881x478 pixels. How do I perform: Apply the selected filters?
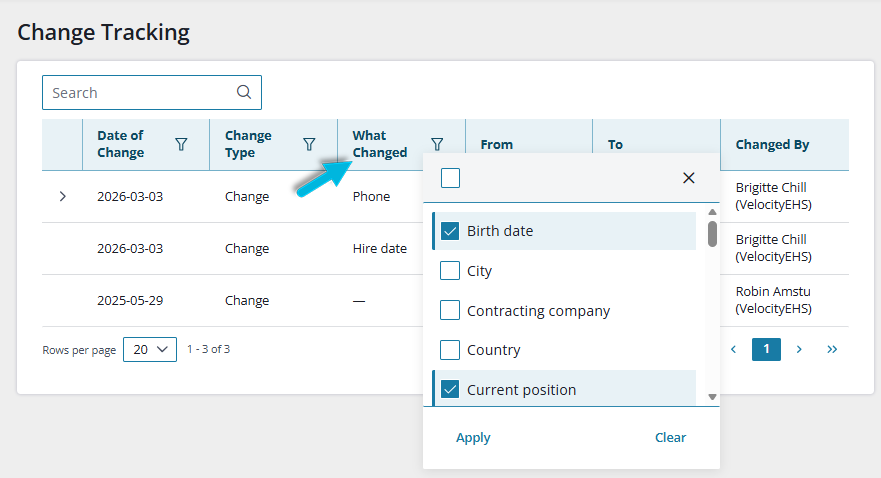(x=473, y=437)
